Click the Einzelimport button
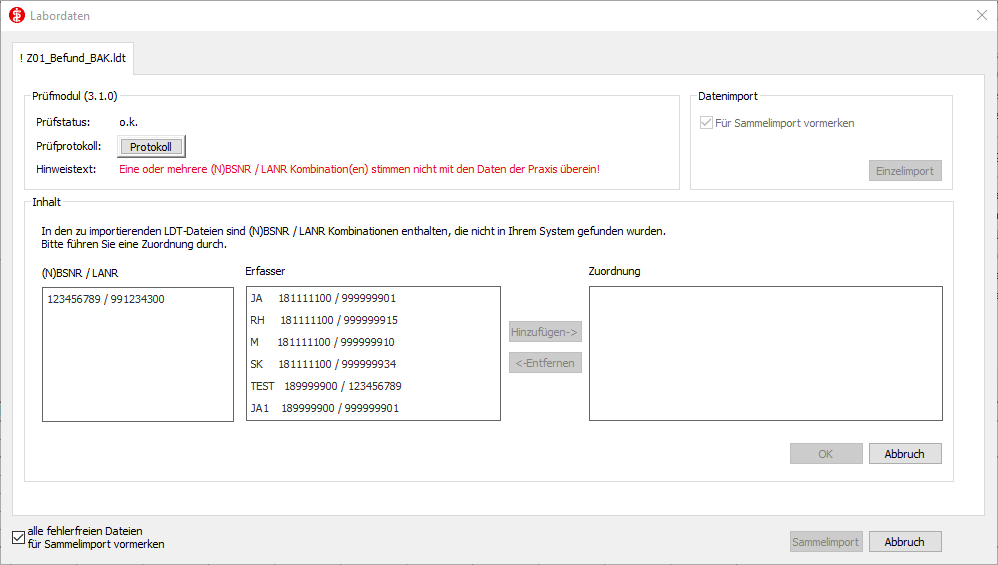The width and height of the screenshot is (998, 565). click(x=904, y=171)
